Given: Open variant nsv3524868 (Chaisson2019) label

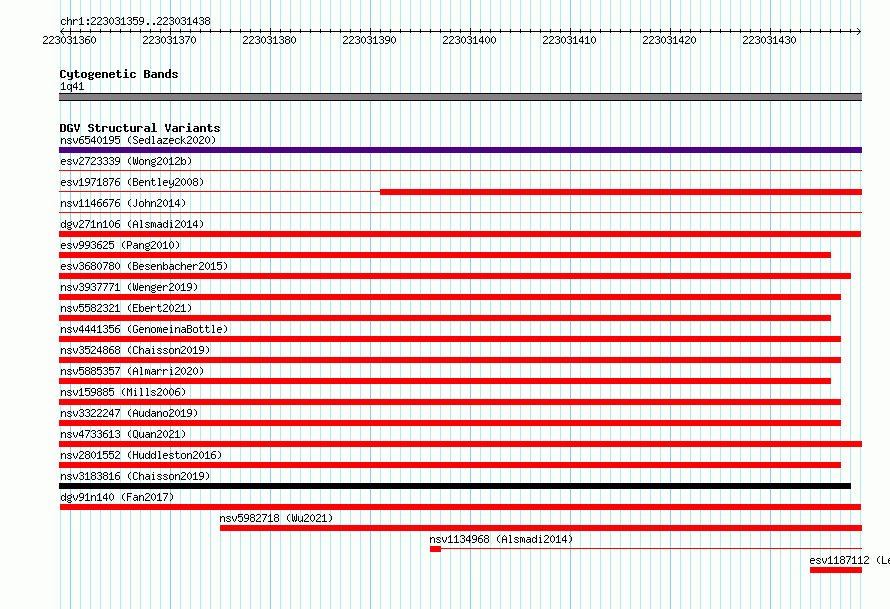Looking at the screenshot, I should (135, 350).
